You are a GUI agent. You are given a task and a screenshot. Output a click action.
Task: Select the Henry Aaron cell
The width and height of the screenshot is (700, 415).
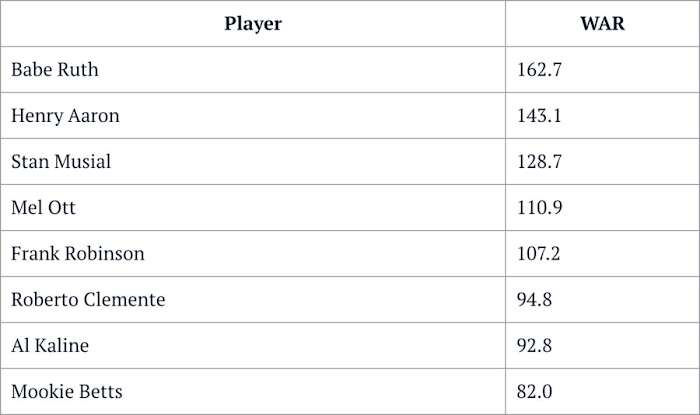tap(65, 116)
